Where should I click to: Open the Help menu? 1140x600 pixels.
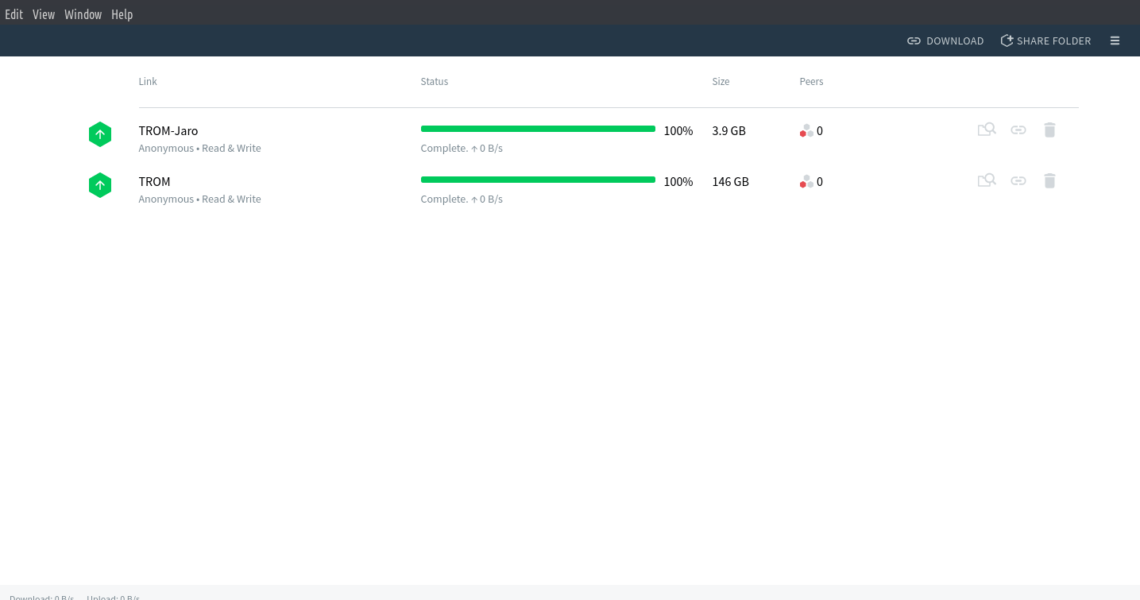(122, 15)
